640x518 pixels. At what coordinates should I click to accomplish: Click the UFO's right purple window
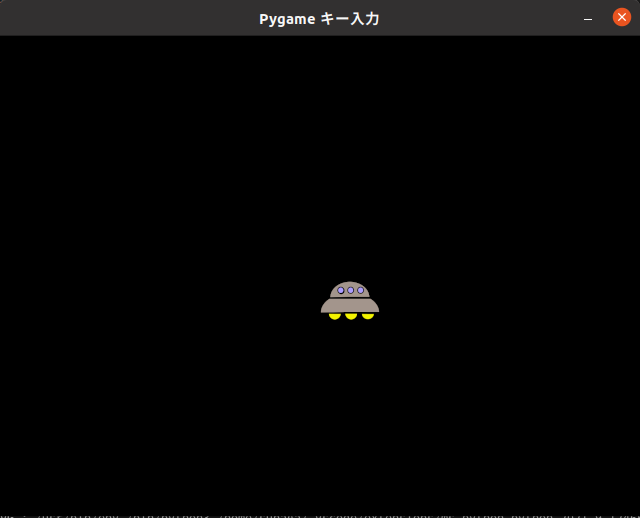point(360,290)
